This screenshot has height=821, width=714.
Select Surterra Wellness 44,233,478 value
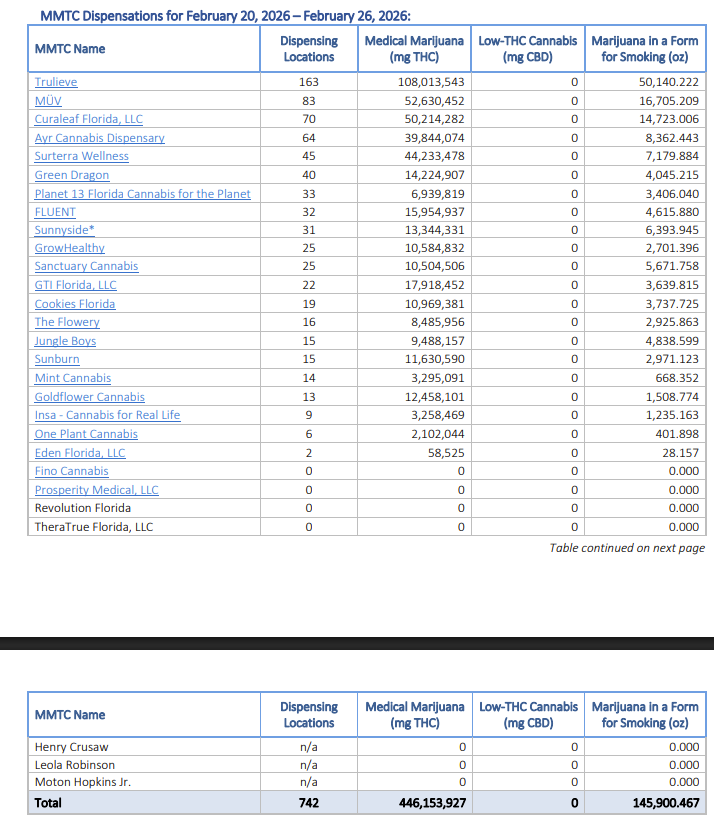click(x=434, y=156)
